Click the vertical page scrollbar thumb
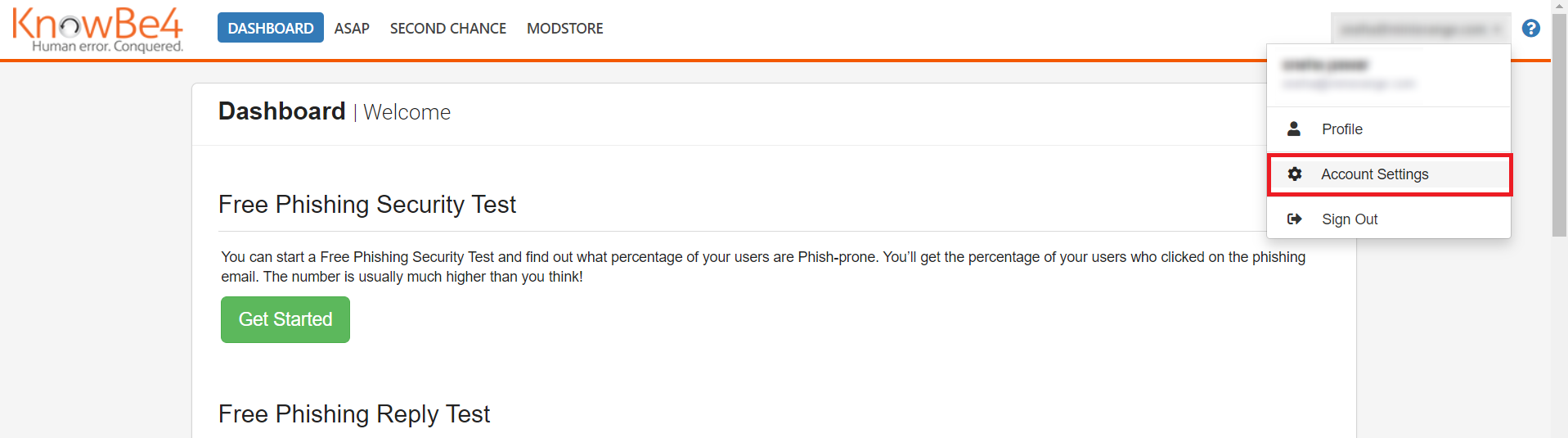Viewport: 1568px width, 438px height. (x=1559, y=123)
